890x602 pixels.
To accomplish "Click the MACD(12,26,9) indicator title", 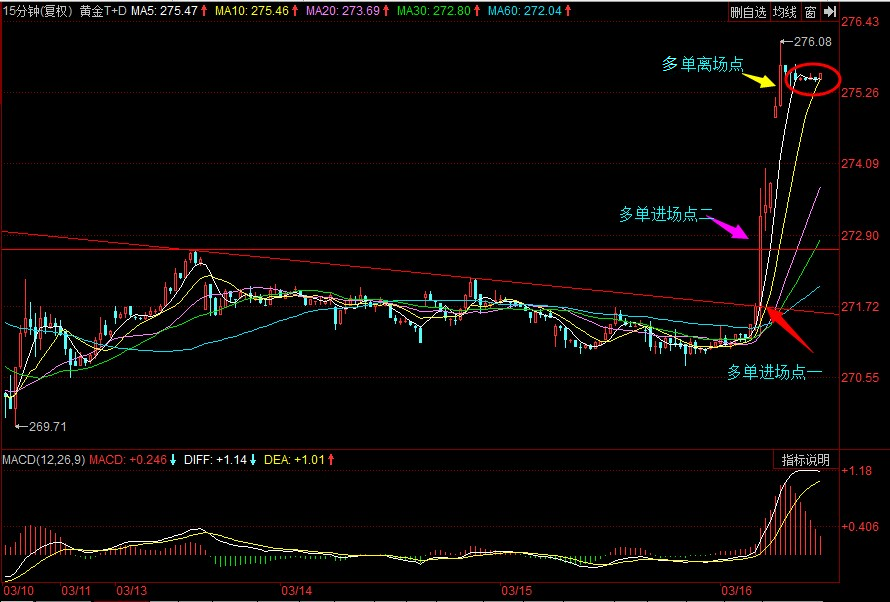I will 44,460.
